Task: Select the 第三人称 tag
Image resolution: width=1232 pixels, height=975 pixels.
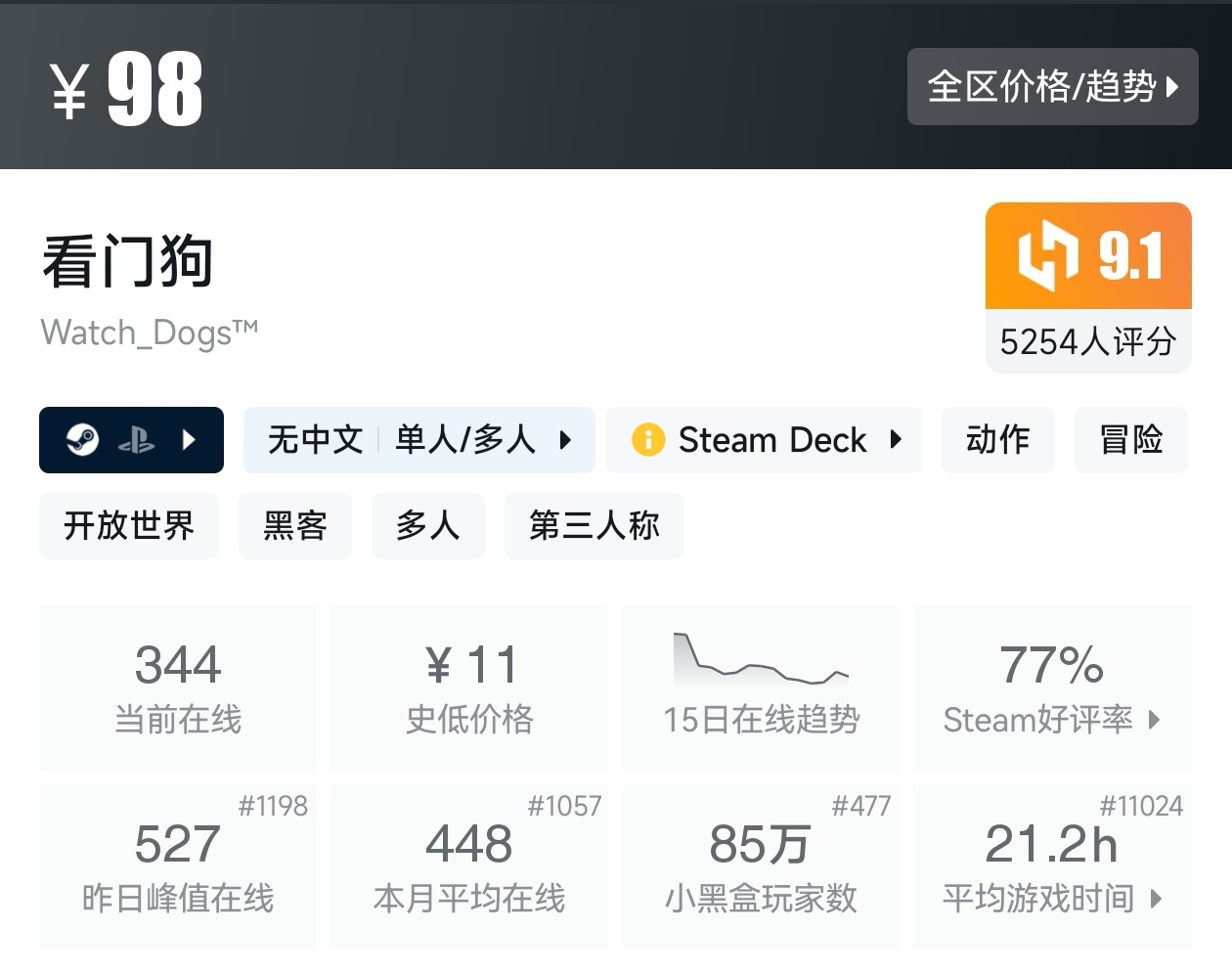Action: click(594, 526)
